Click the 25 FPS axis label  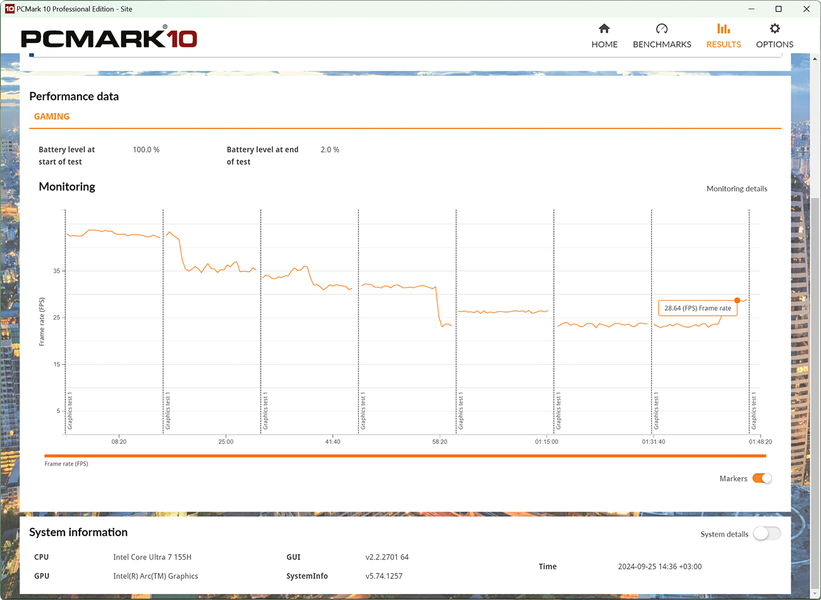pyautogui.click(x=57, y=317)
